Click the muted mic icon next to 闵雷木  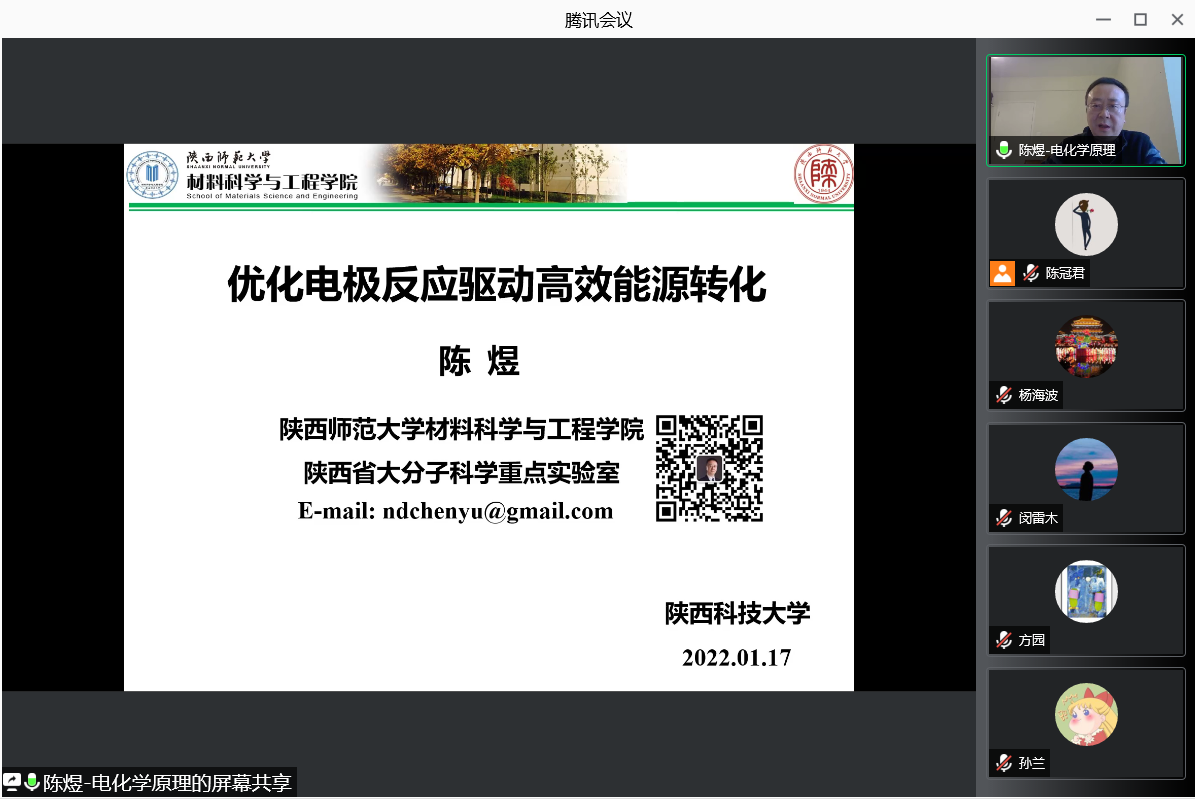coord(1004,518)
